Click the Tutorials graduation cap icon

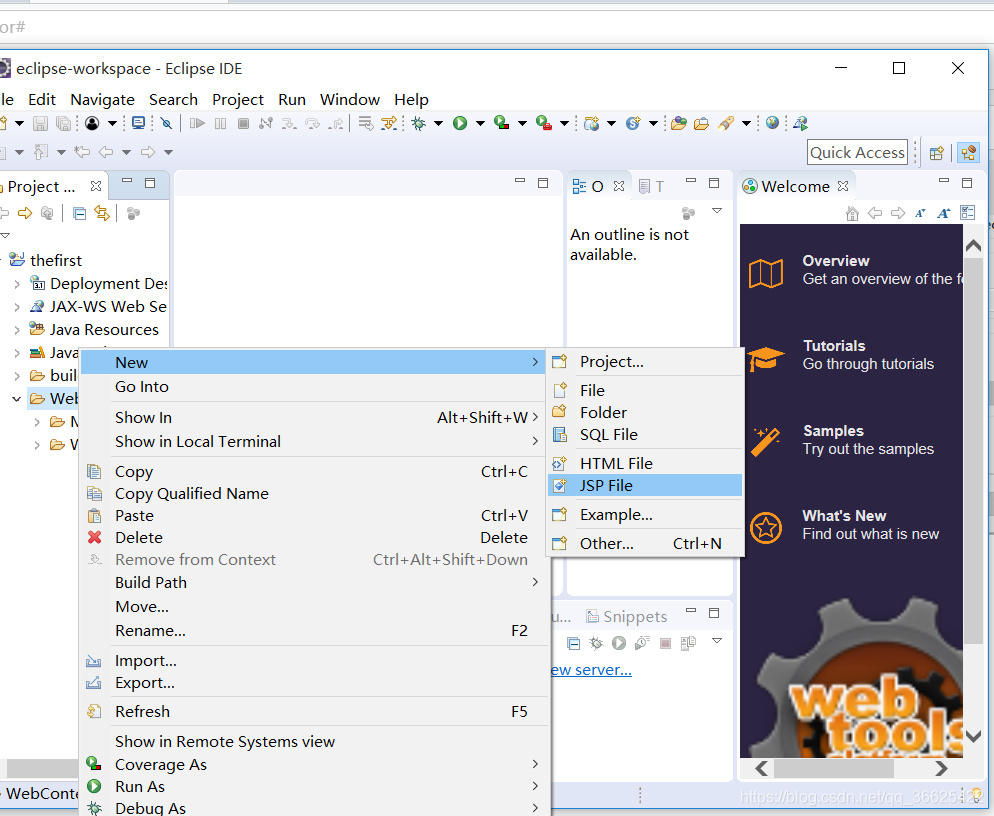click(x=766, y=358)
